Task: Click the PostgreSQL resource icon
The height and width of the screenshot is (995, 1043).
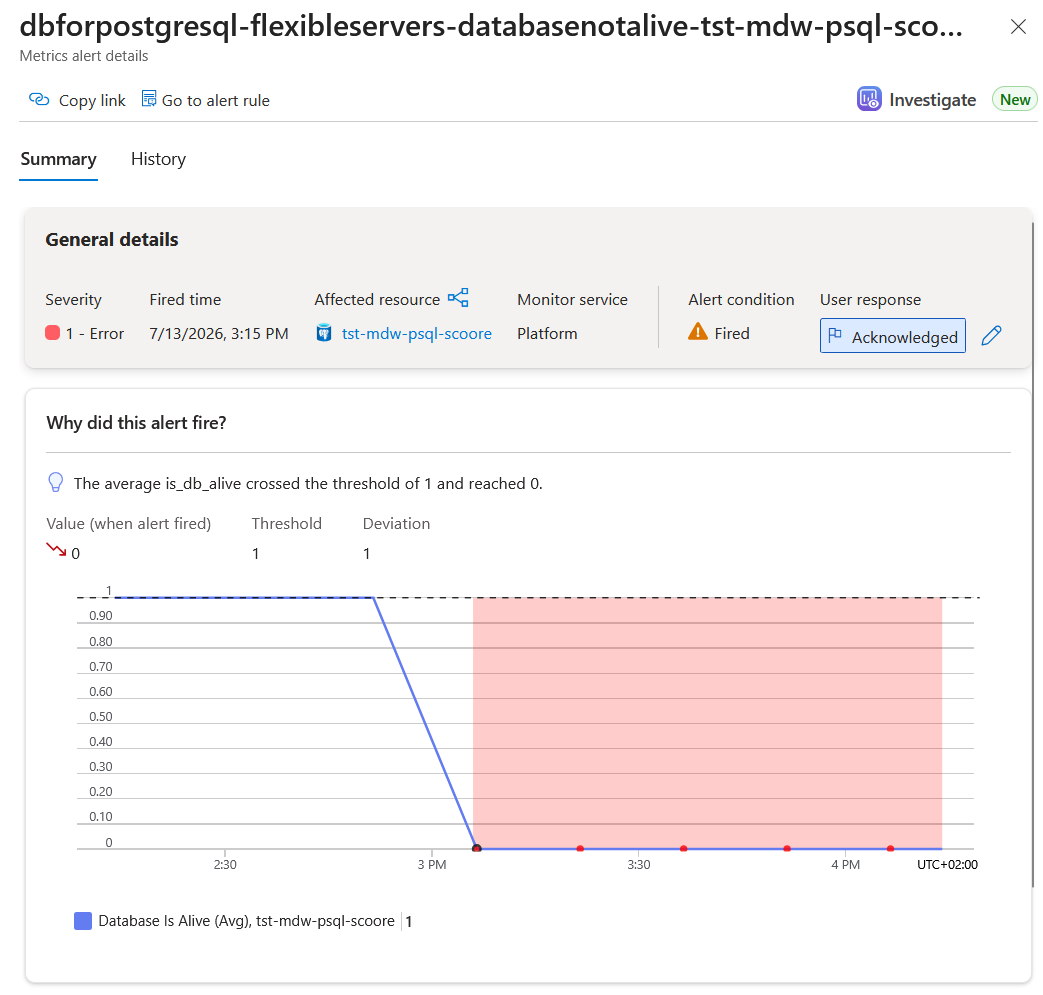Action: pyautogui.click(x=324, y=333)
